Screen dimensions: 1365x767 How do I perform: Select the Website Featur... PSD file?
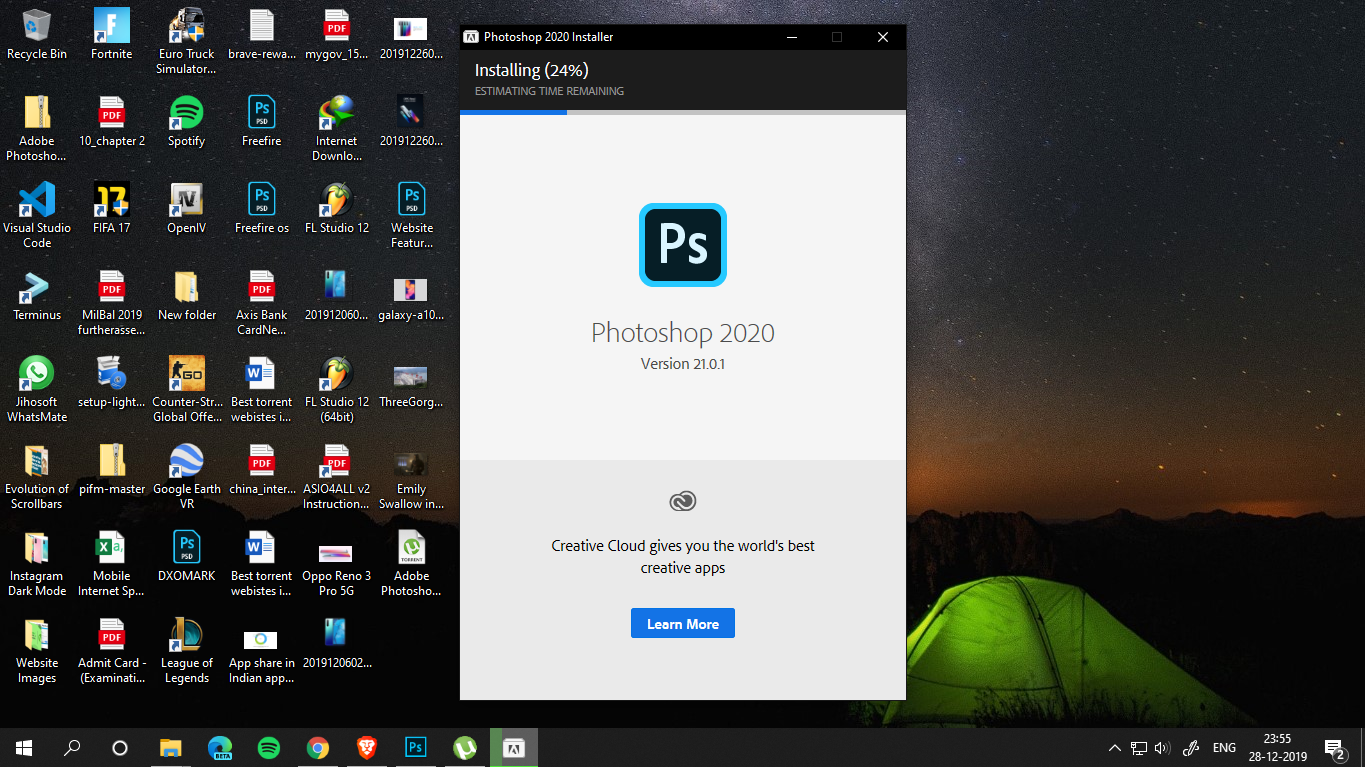click(x=411, y=216)
